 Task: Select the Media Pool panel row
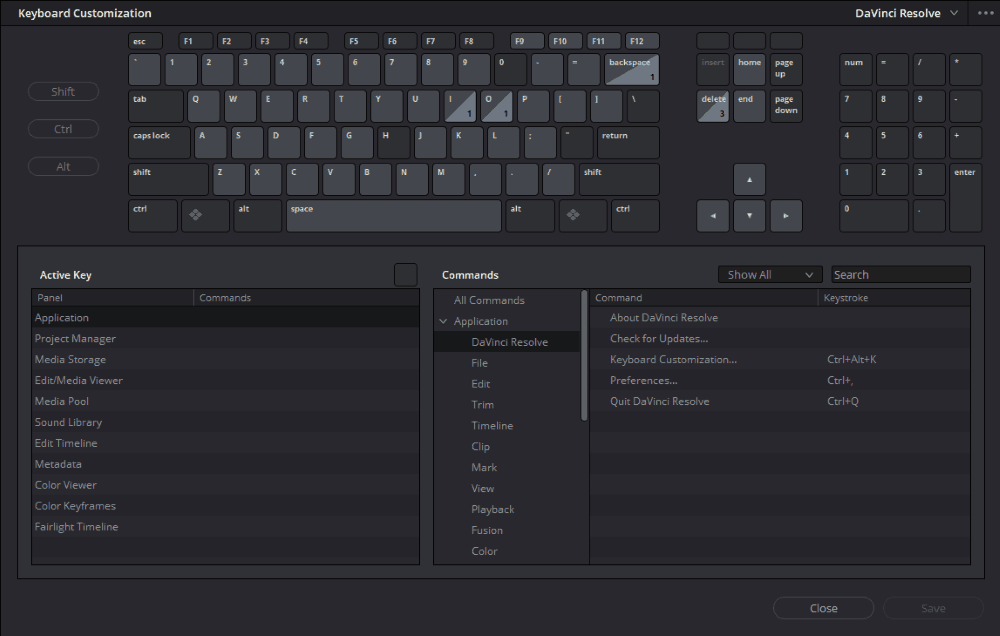coord(226,401)
